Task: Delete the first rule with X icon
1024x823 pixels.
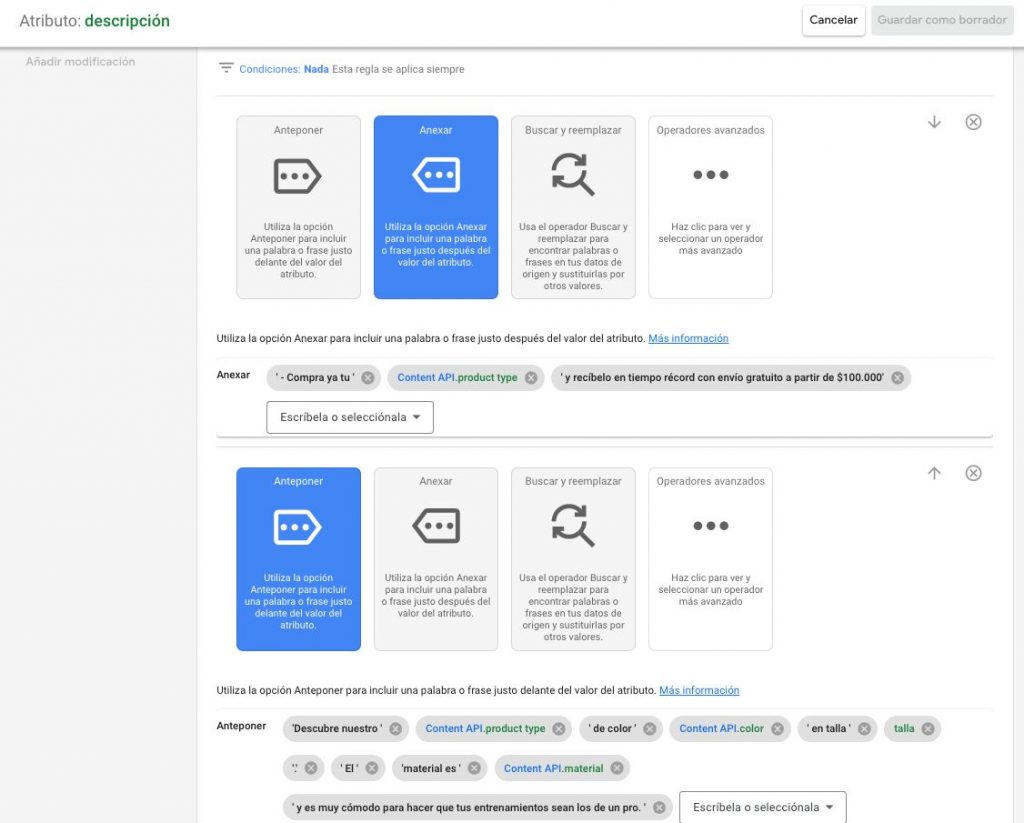Action: [x=973, y=122]
